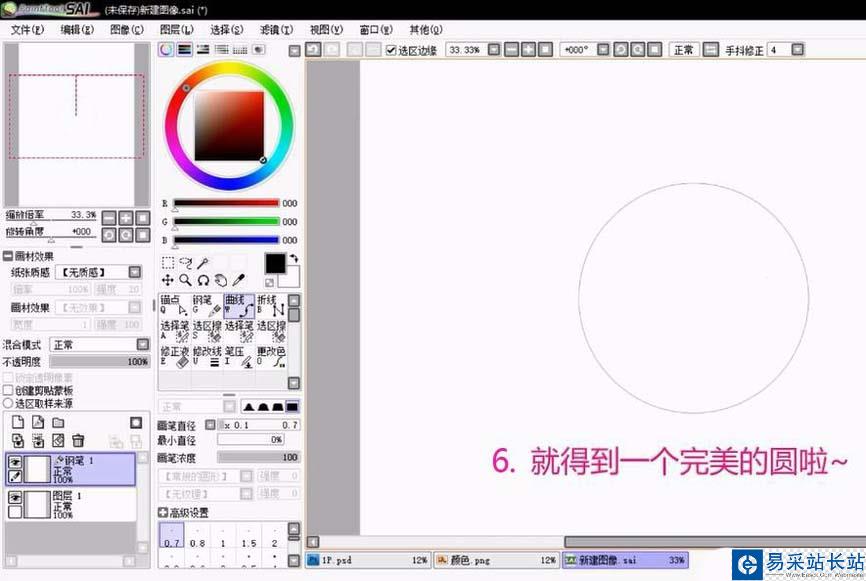This screenshot has width=866, height=581.
Task: Select the 笔压 pressure tool
Action: [239, 357]
